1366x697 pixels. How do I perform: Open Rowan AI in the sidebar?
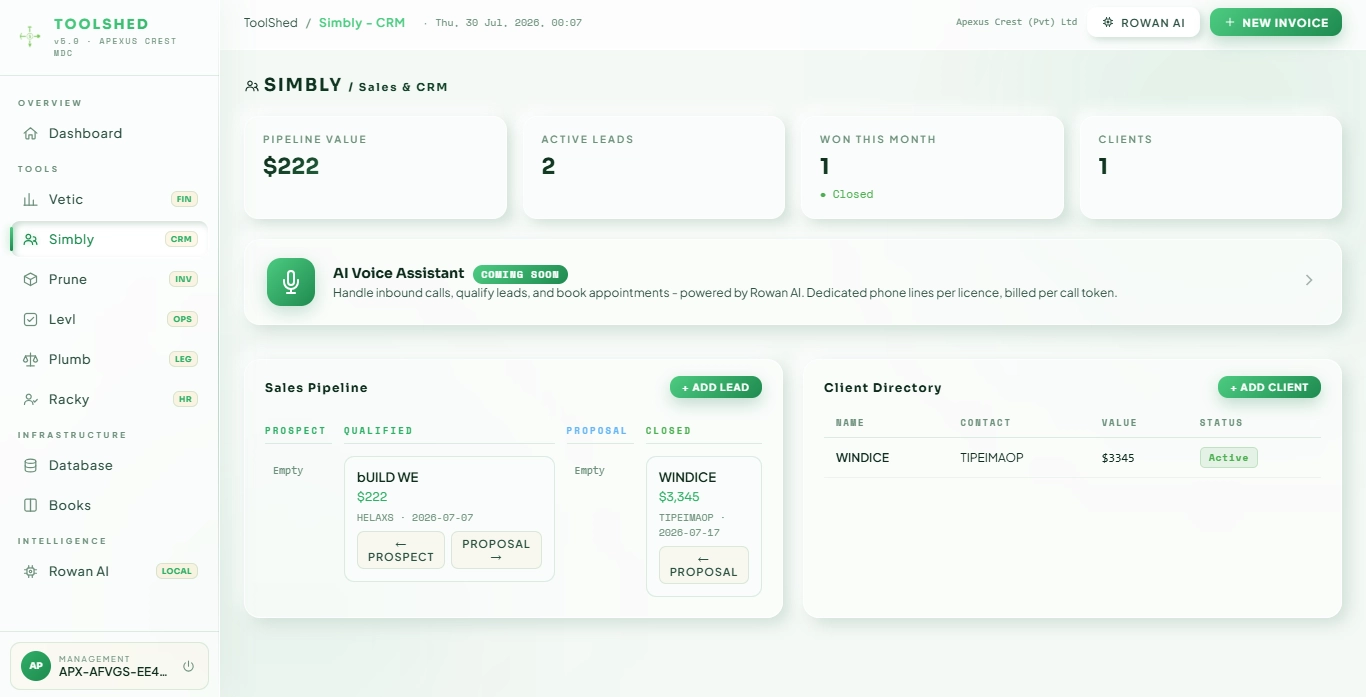109,571
